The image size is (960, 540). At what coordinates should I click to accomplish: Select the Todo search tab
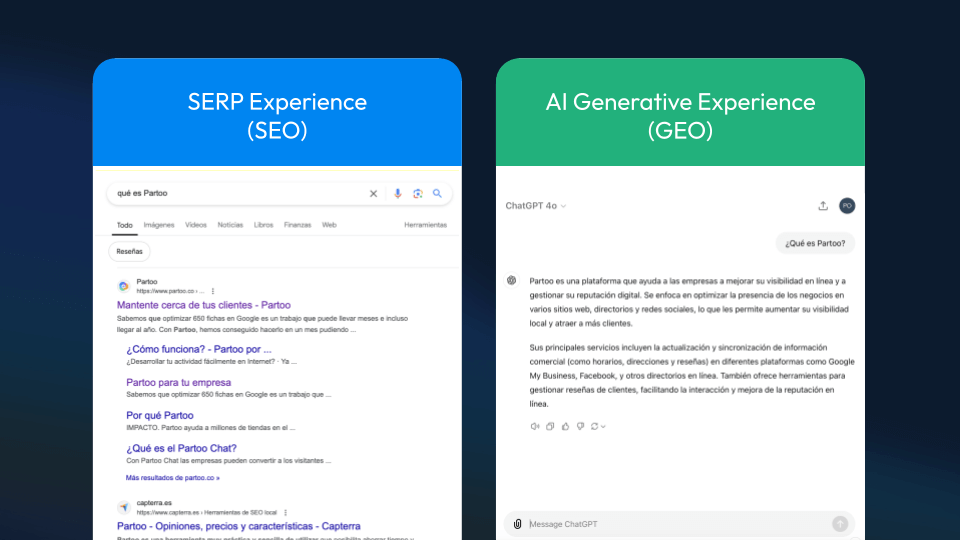[124, 225]
